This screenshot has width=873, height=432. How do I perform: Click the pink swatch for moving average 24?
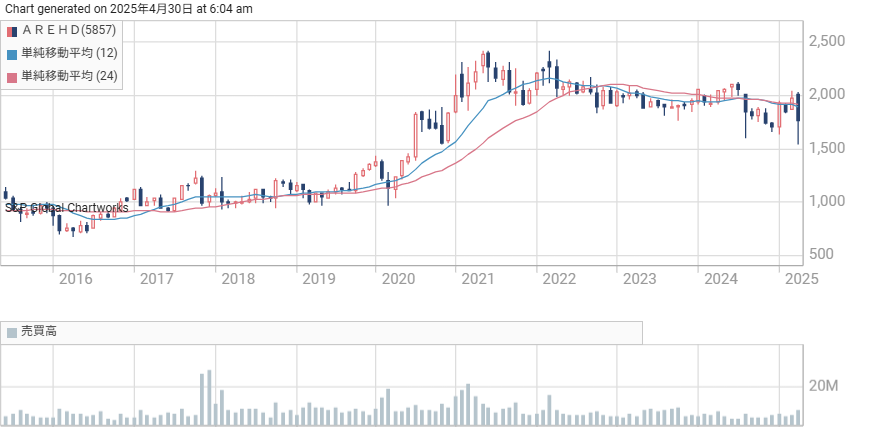pyautogui.click(x=12, y=77)
